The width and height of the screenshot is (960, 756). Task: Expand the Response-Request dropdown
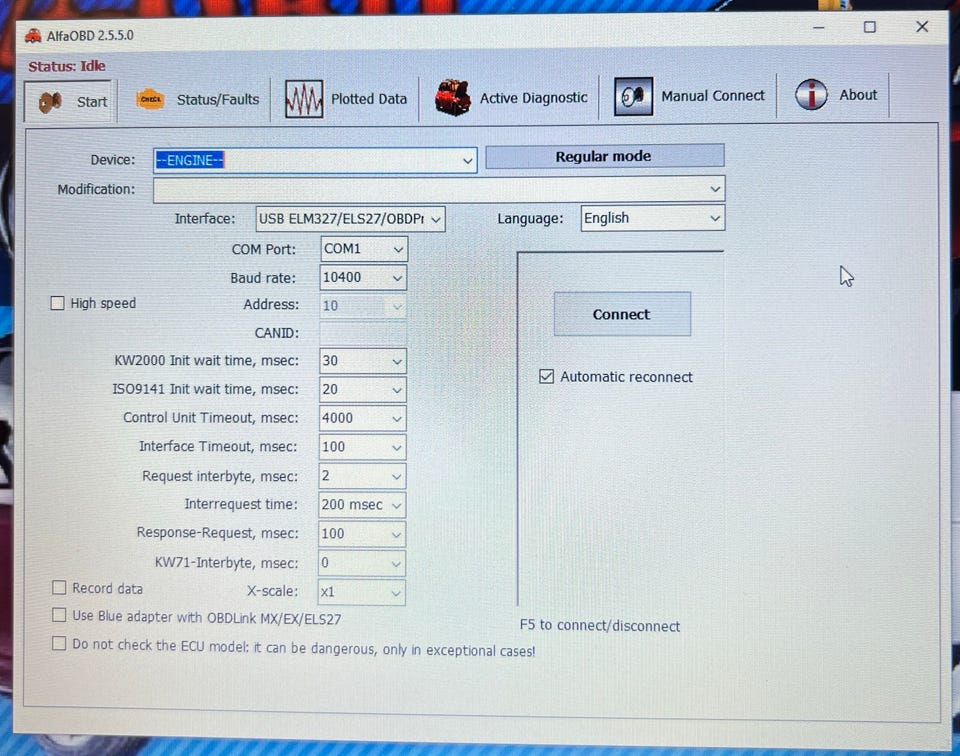click(x=396, y=534)
